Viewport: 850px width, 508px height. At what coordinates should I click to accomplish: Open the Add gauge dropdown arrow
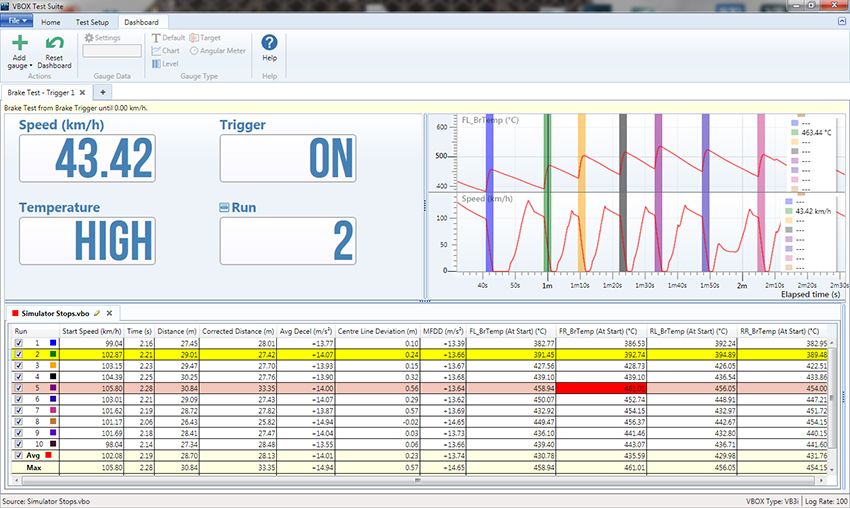pos(30,66)
